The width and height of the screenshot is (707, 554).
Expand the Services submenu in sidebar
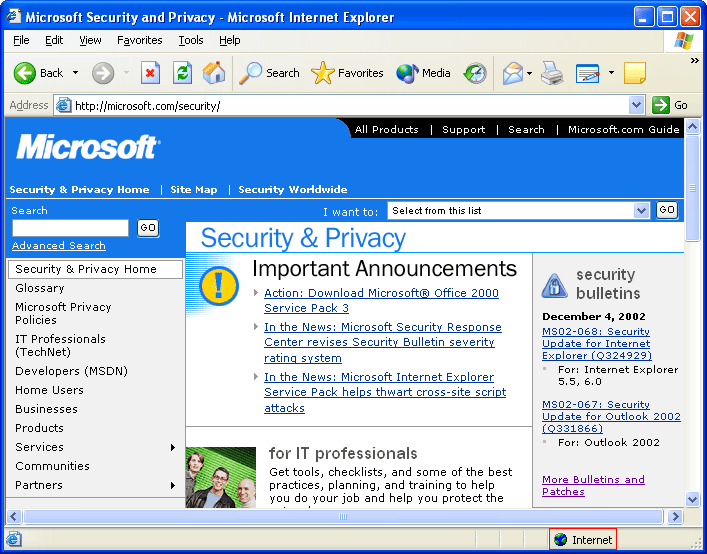[x=173, y=447]
